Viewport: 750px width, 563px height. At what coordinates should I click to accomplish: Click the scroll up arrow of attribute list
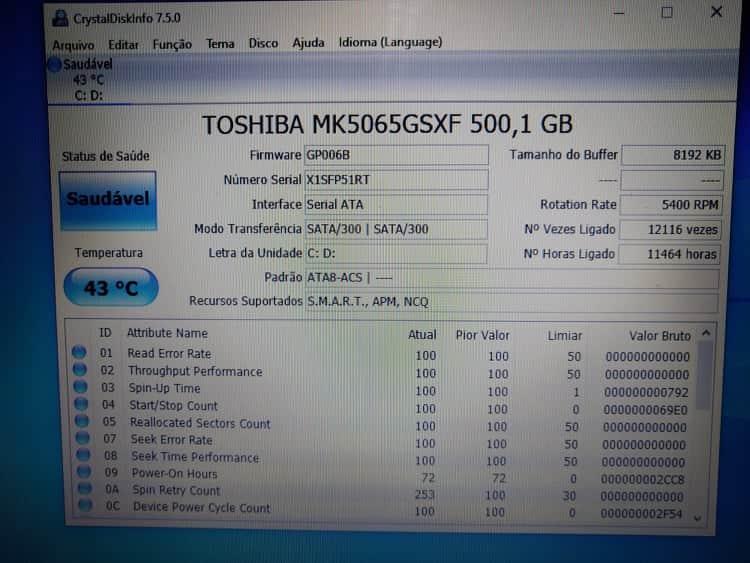point(706,333)
